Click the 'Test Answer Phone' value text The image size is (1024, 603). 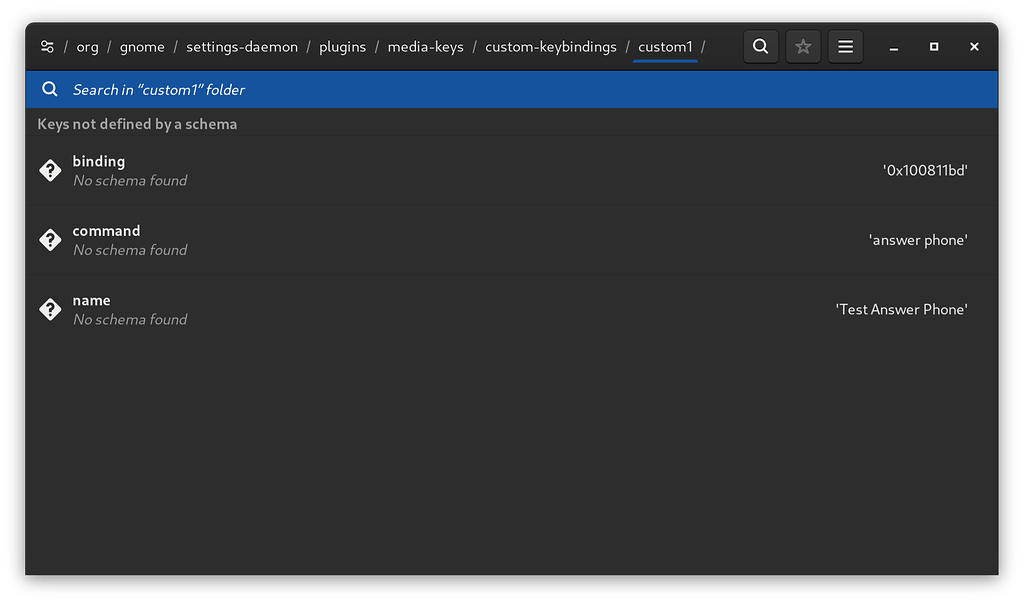[901, 309]
